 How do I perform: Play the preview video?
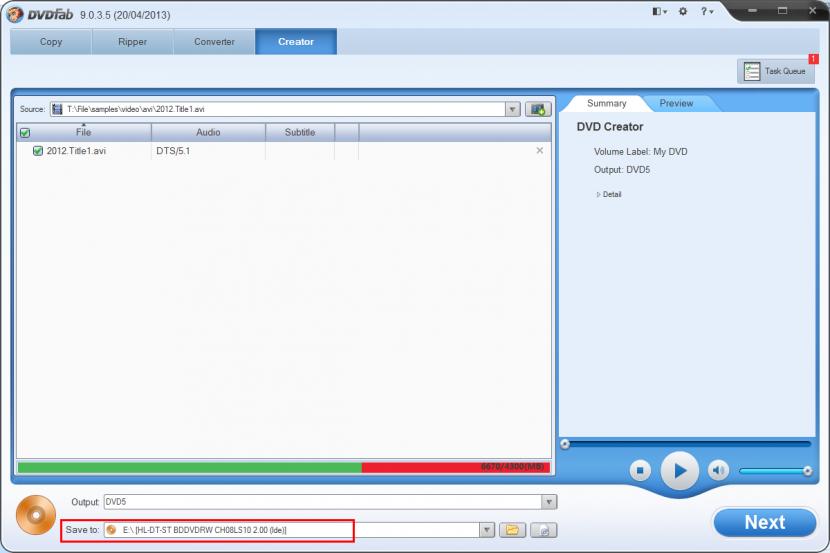(680, 470)
